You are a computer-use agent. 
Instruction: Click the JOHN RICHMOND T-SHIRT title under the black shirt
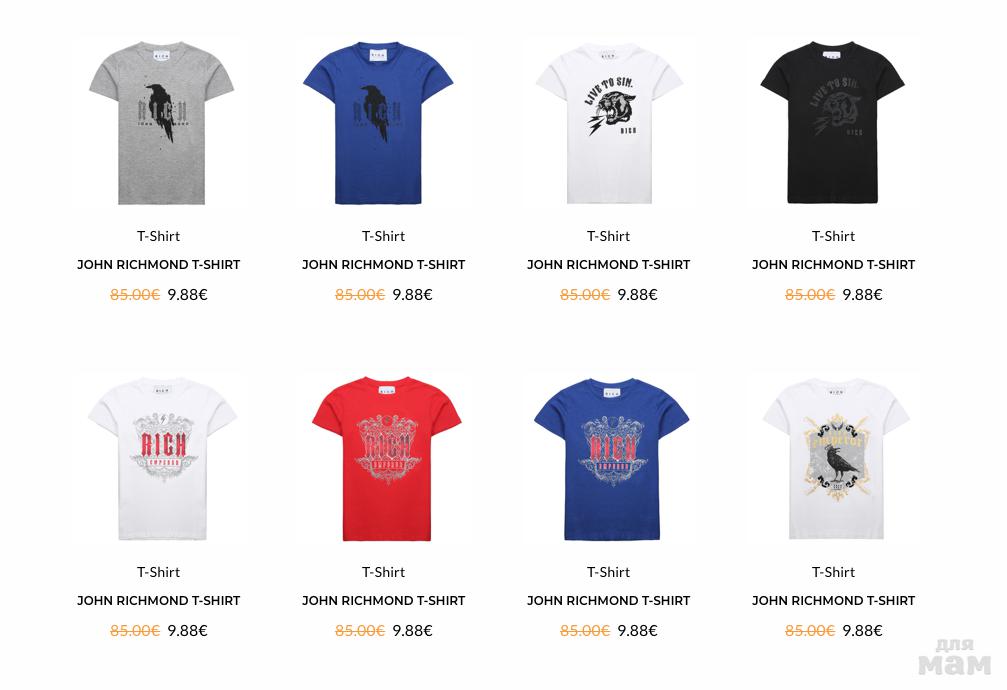click(x=834, y=265)
